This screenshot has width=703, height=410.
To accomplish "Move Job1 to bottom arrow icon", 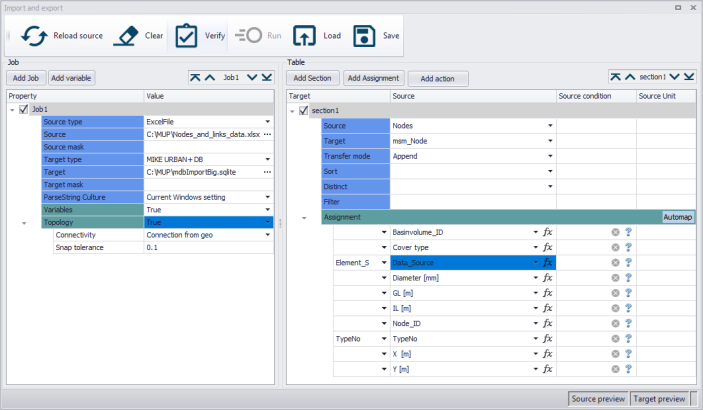I will (x=267, y=78).
